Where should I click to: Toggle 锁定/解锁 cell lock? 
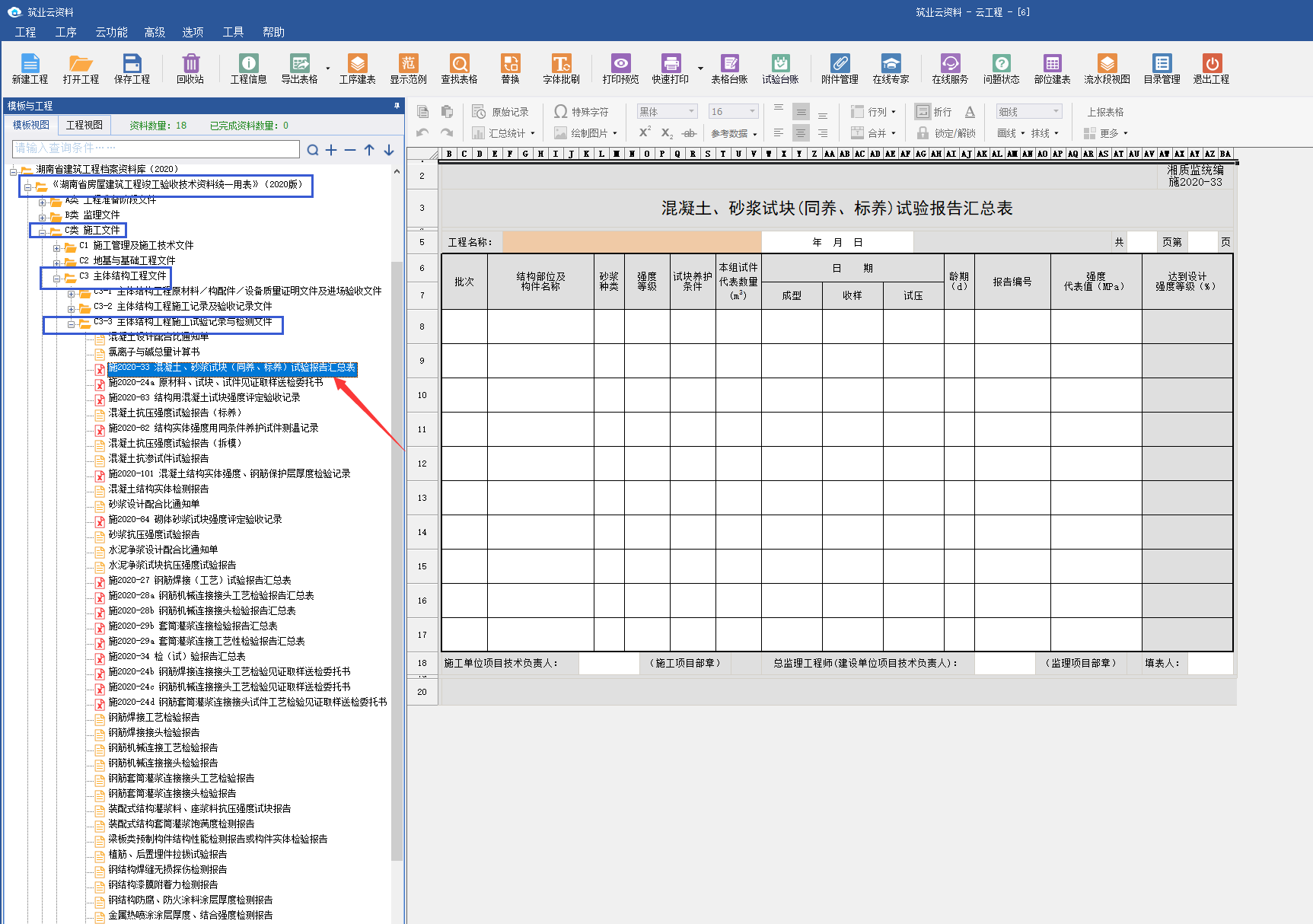click(946, 132)
